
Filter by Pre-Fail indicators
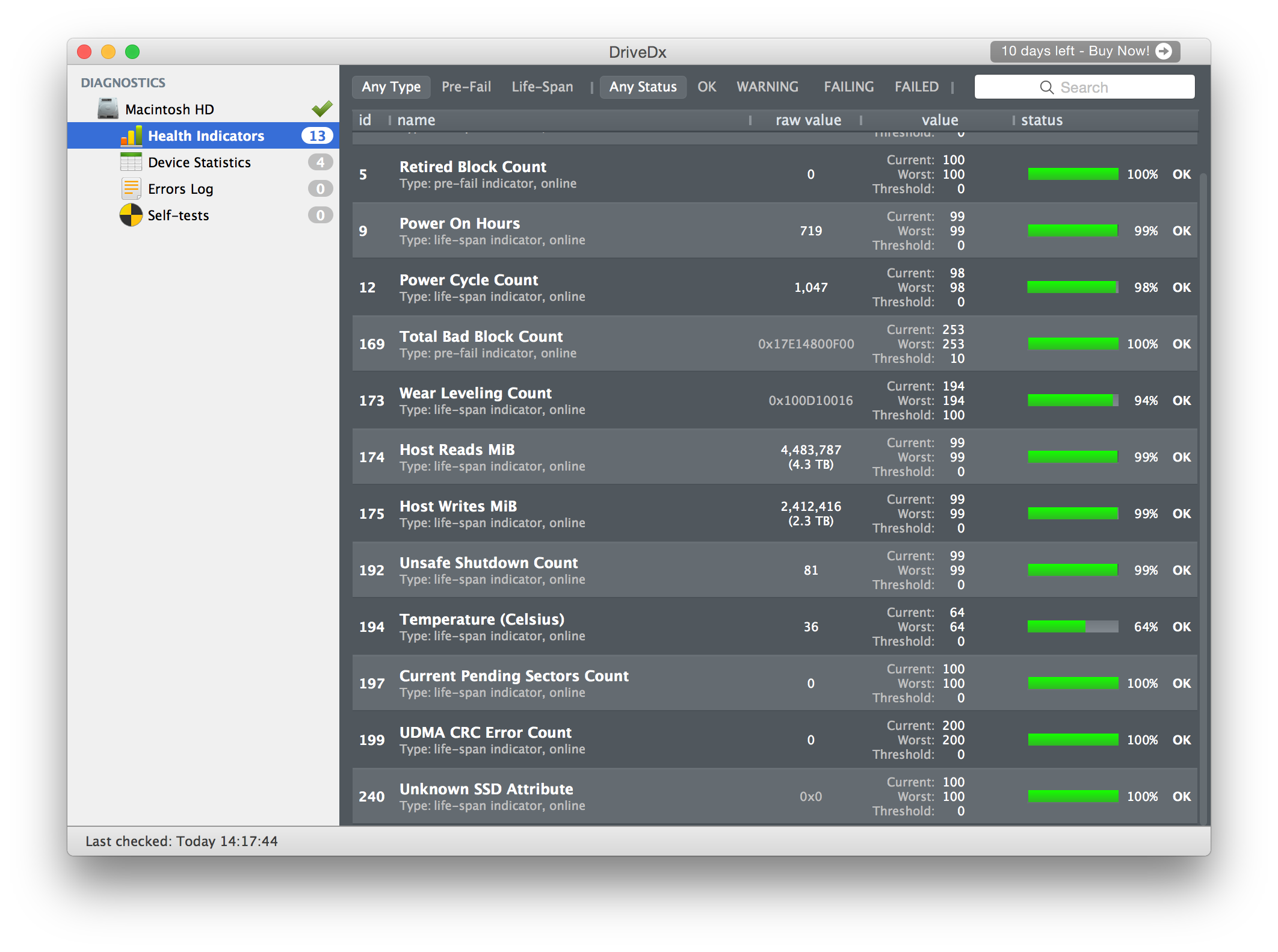click(x=466, y=87)
